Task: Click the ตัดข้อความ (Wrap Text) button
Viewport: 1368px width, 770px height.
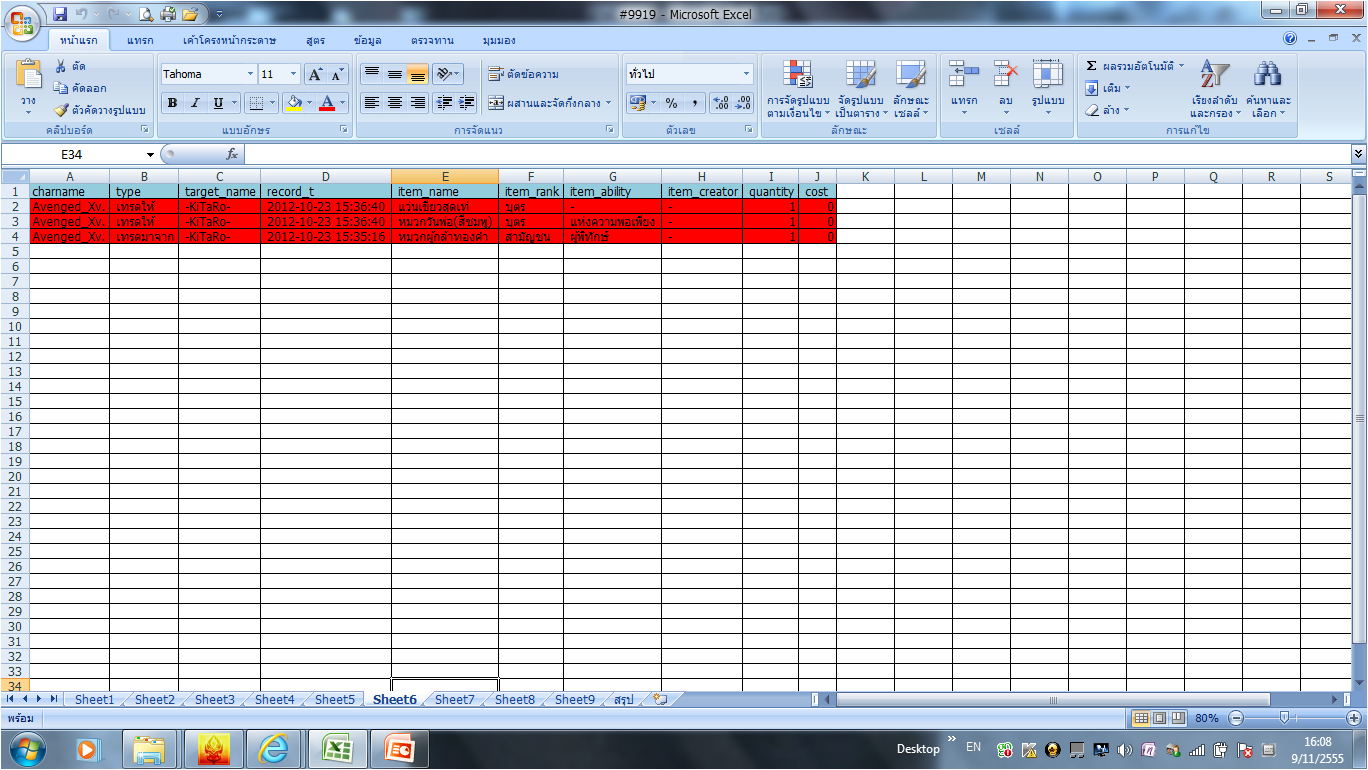Action: point(523,74)
